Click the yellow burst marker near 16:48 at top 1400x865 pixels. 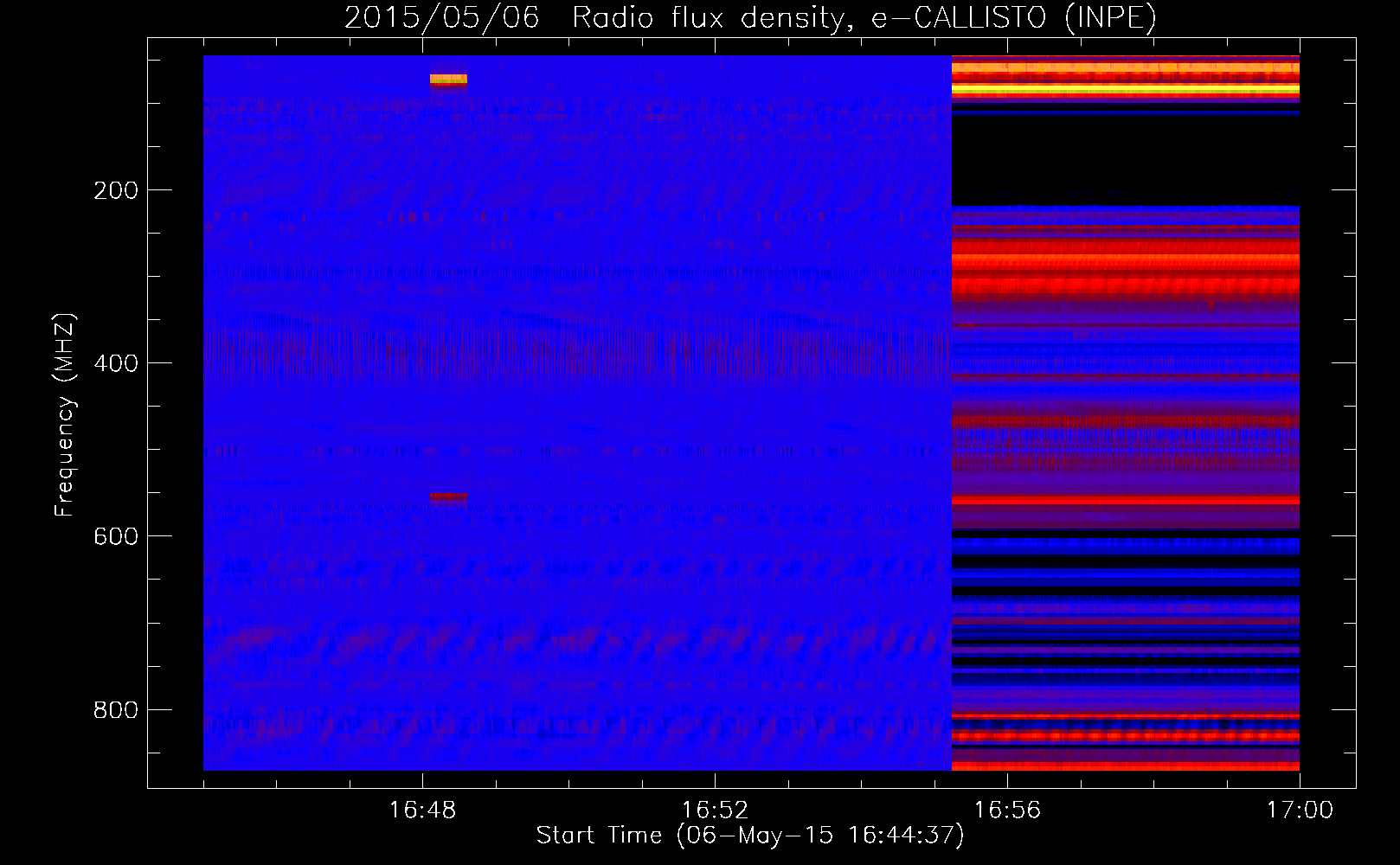(x=448, y=80)
